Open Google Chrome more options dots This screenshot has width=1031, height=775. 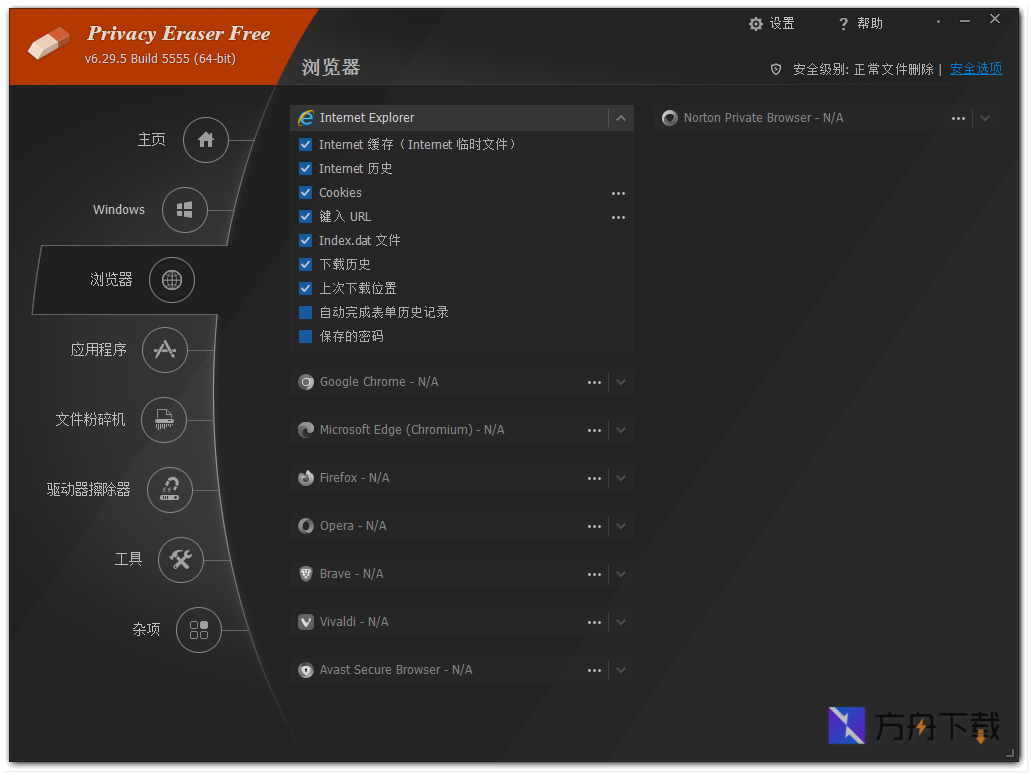[x=594, y=383]
